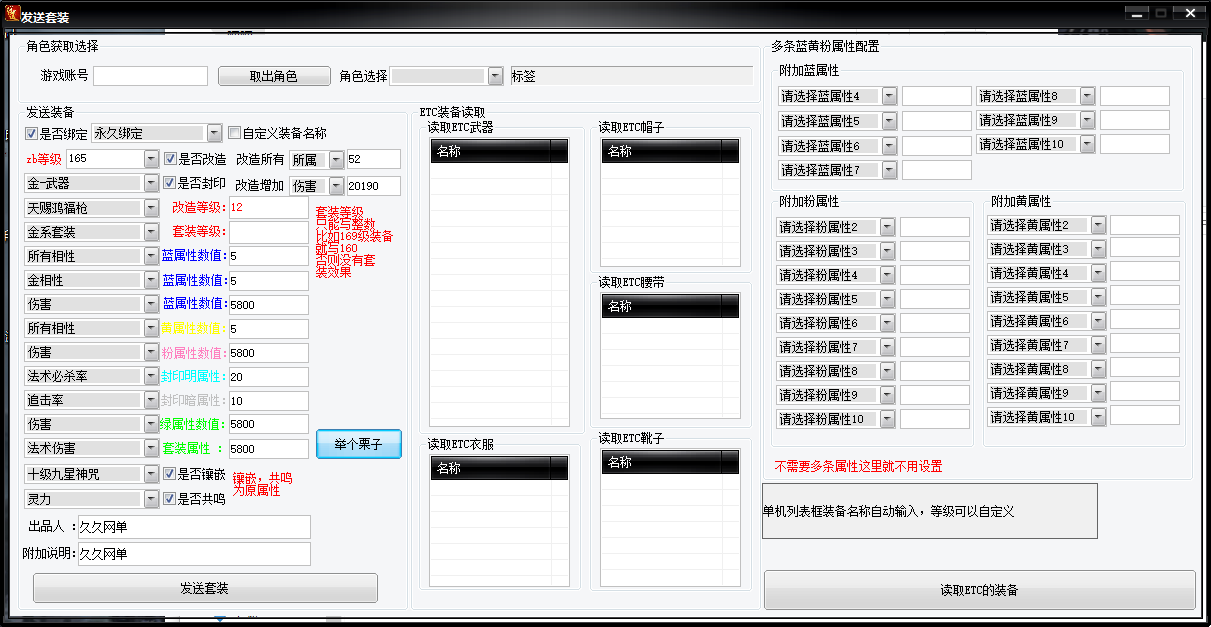1211x627 pixels.
Task: Open the 金相性 dropdown
Action: (x=151, y=280)
